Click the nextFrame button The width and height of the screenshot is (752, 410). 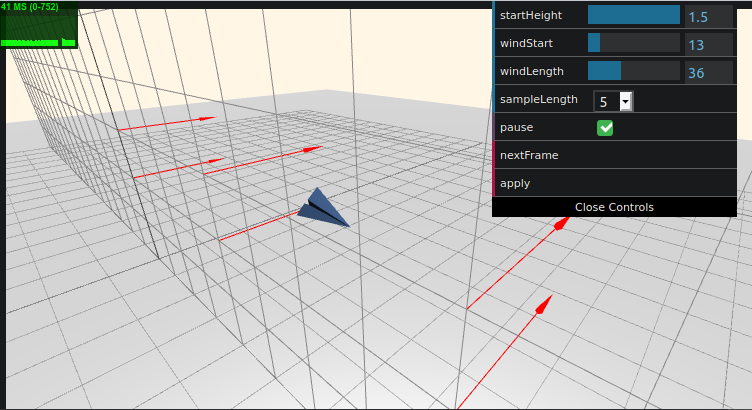click(615, 155)
